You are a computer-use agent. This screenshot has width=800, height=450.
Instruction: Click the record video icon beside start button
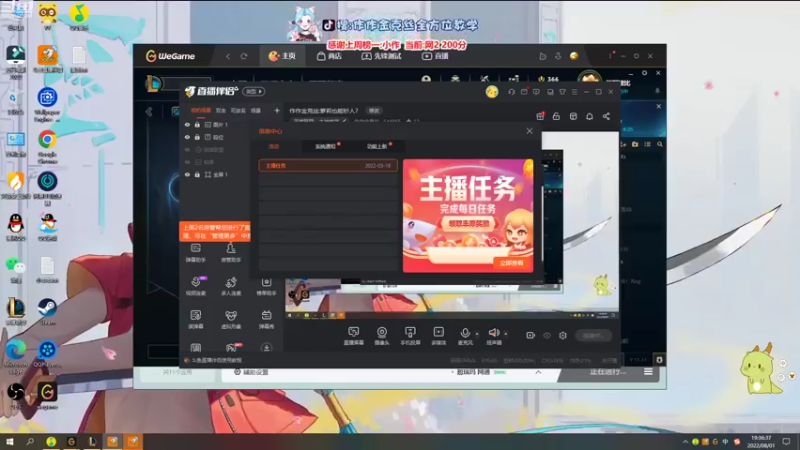531,335
